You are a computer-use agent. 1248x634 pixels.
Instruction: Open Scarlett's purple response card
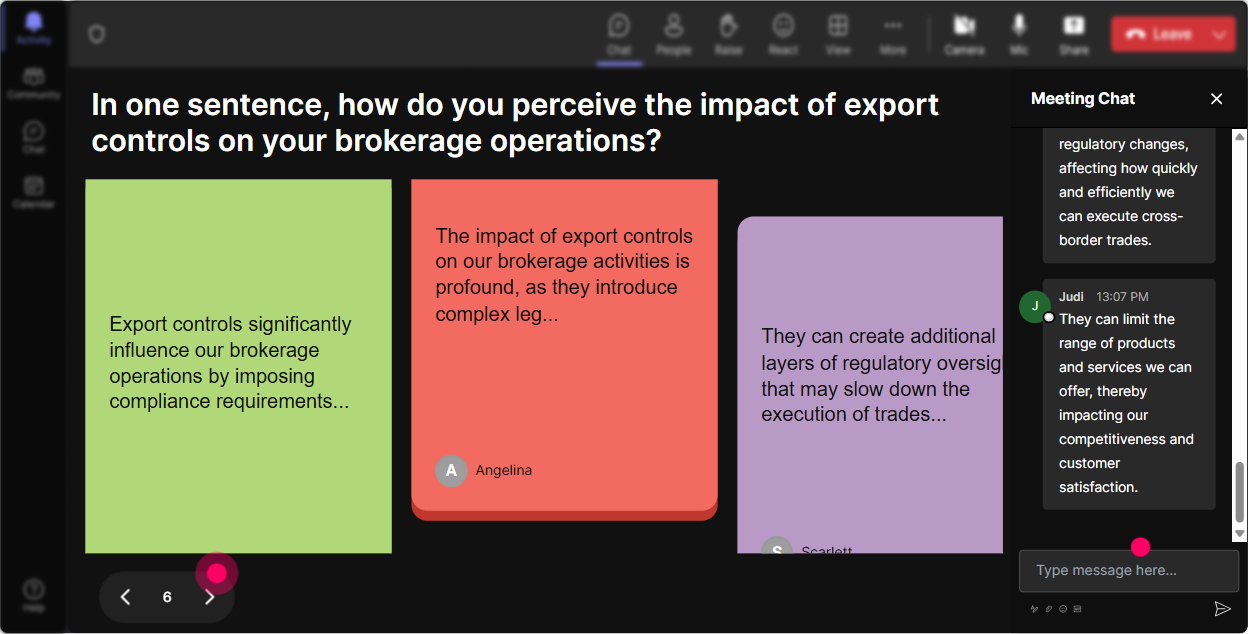click(870, 385)
